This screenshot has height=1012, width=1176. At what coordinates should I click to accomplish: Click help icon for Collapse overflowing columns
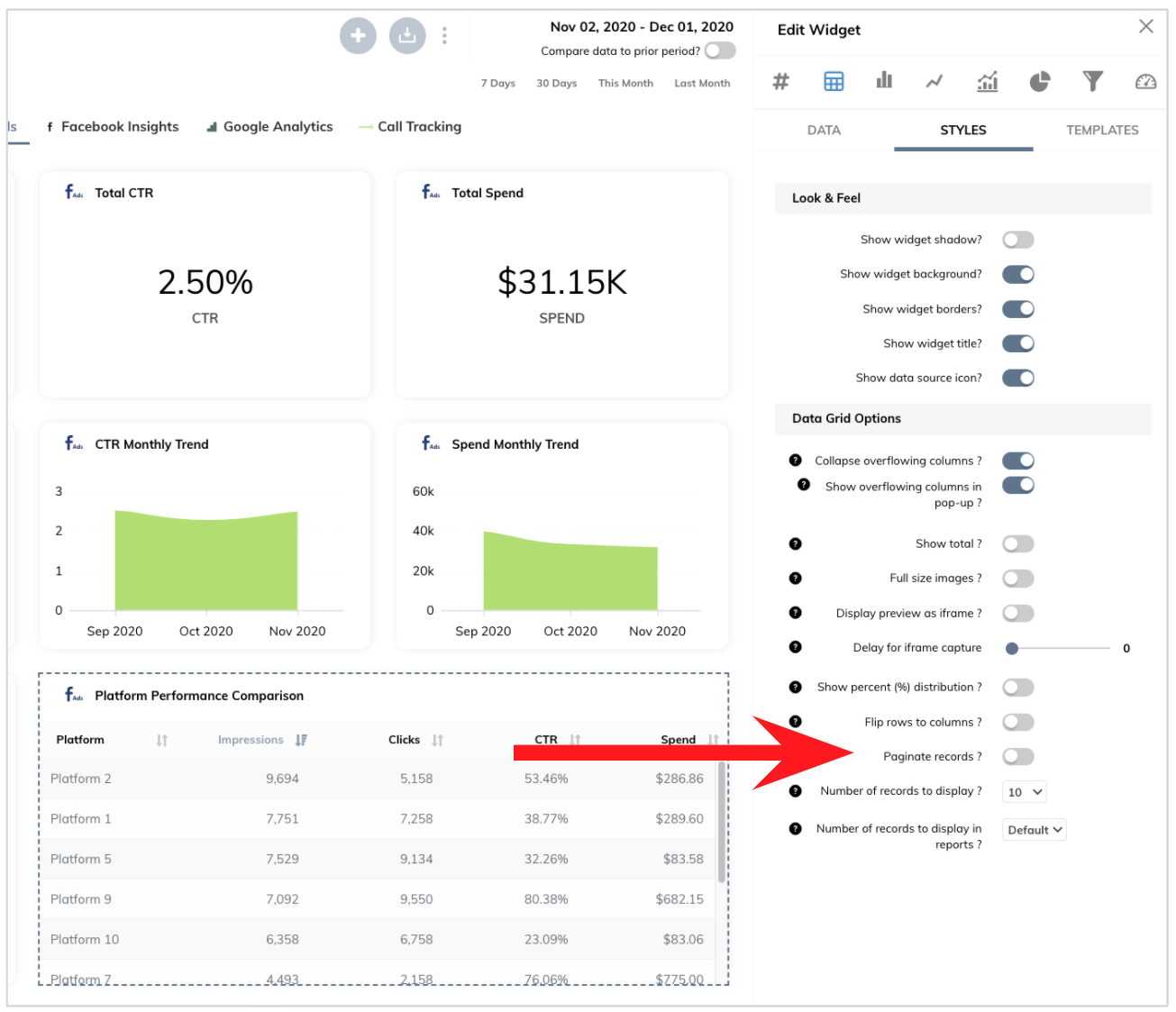[x=795, y=460]
